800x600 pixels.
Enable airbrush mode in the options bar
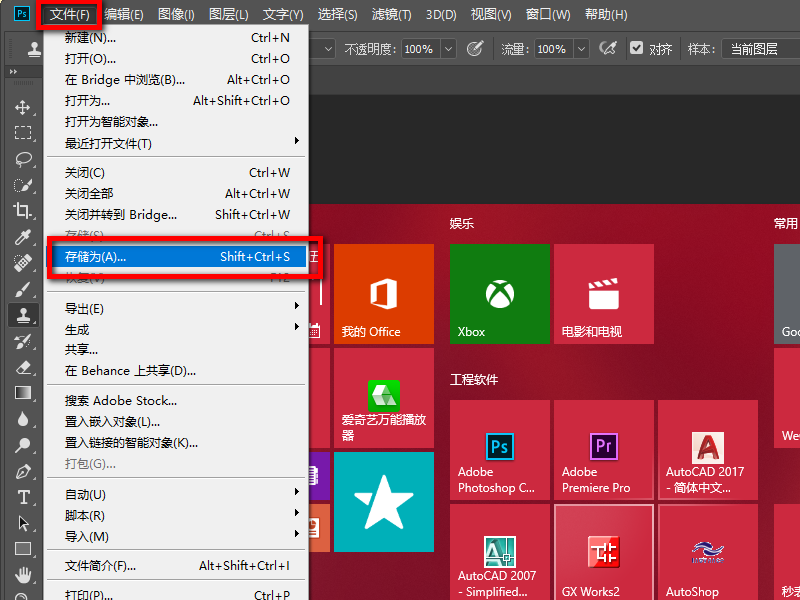(x=608, y=46)
